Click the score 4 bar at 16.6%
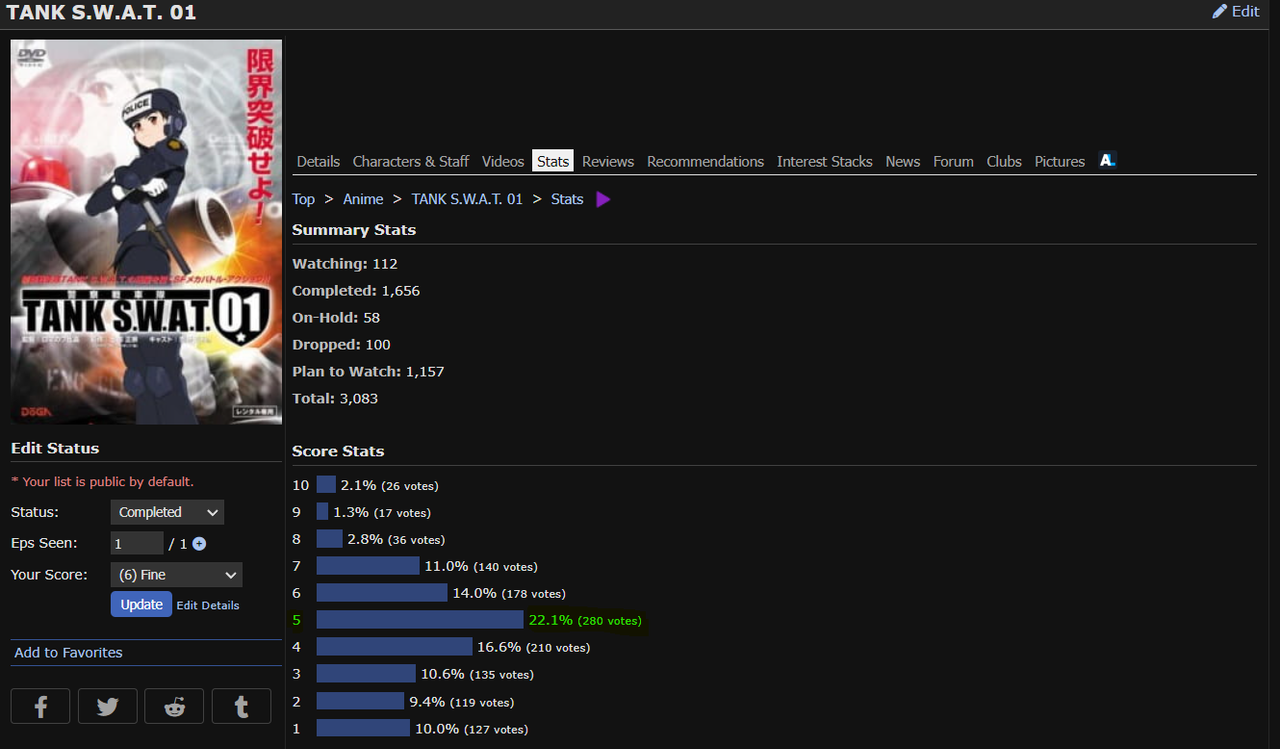Screen dimensions: 1280x749 394,647
